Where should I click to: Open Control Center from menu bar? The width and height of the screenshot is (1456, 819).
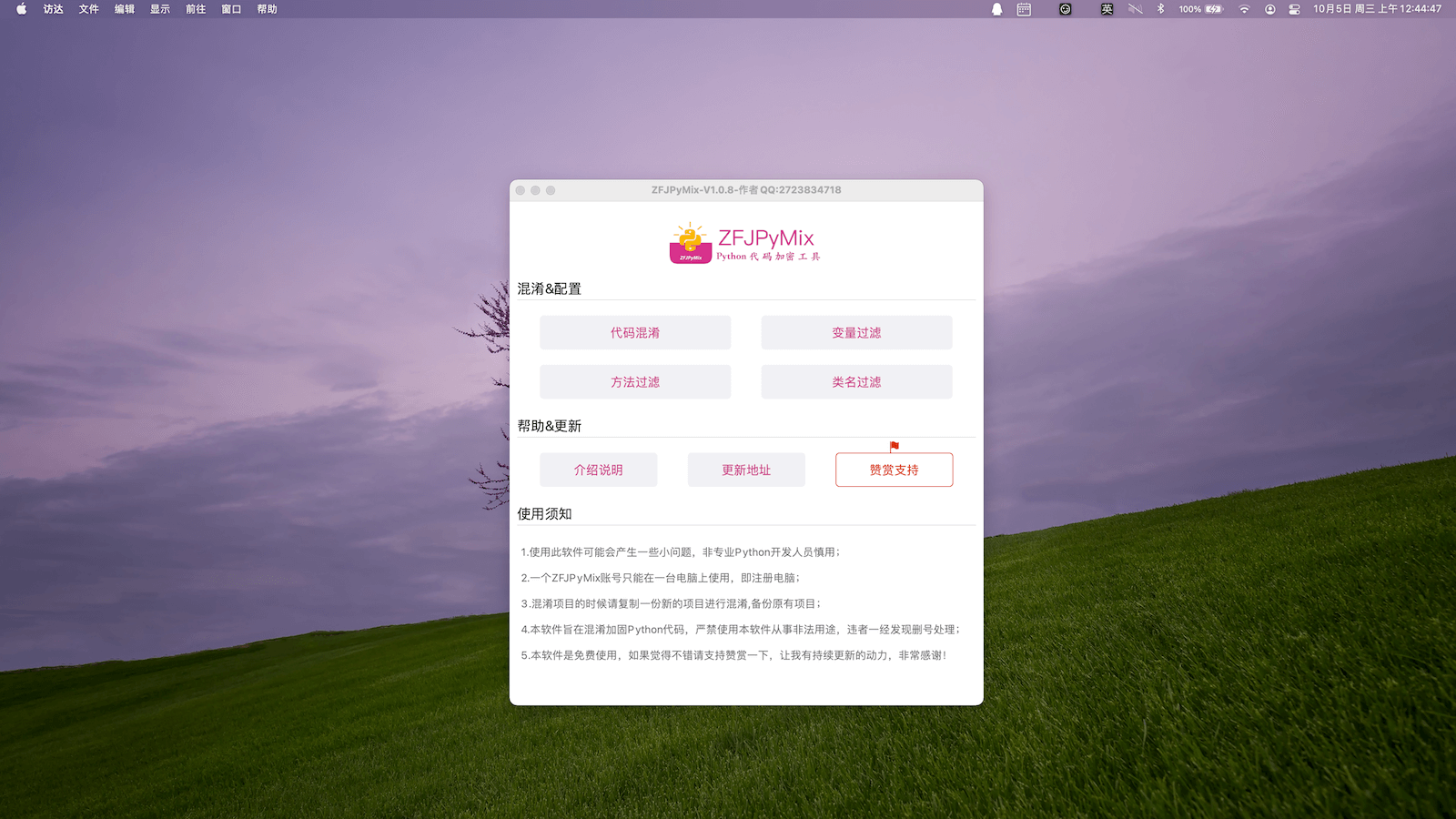click(x=1294, y=9)
